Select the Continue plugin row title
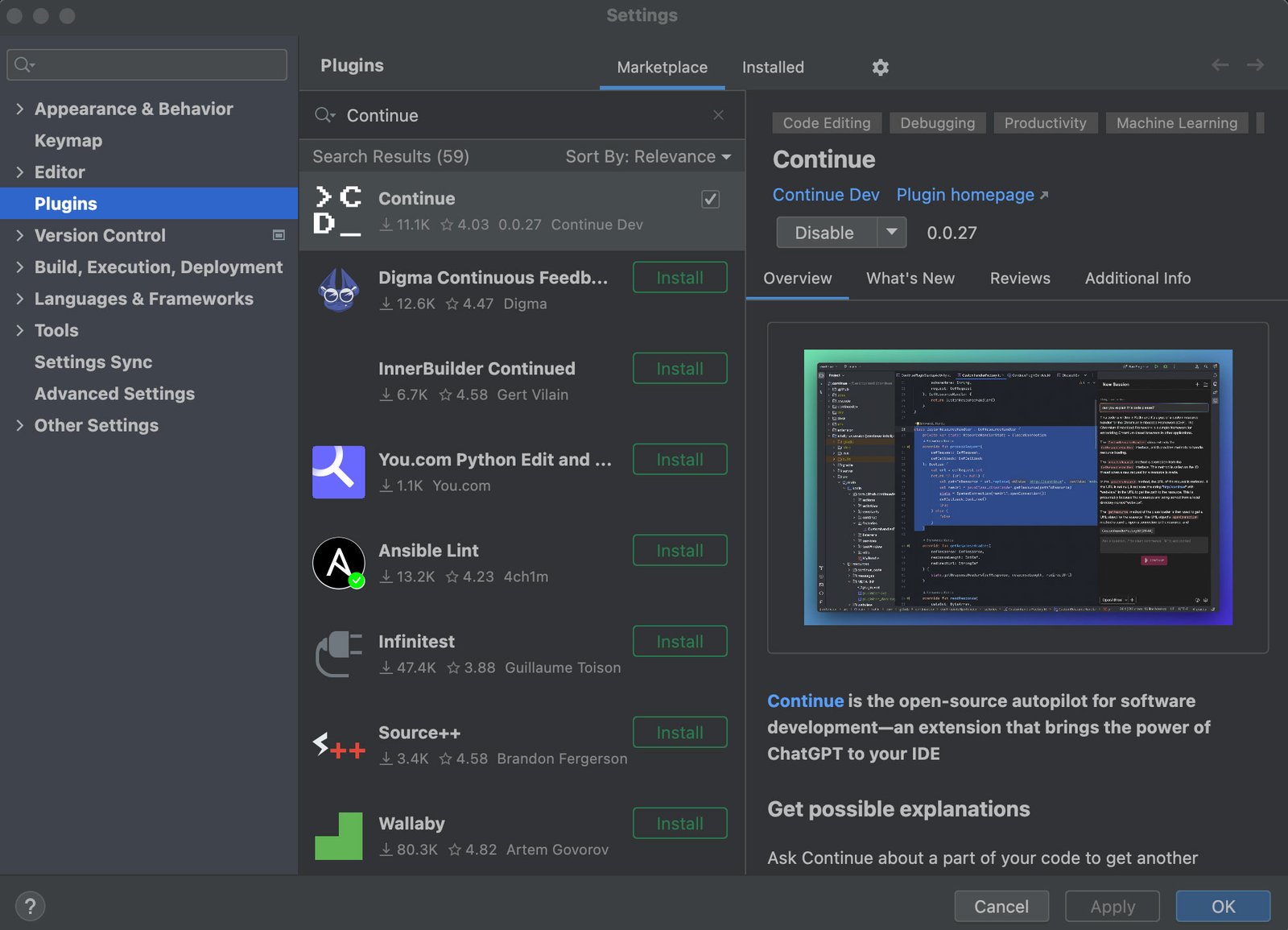 tap(417, 198)
